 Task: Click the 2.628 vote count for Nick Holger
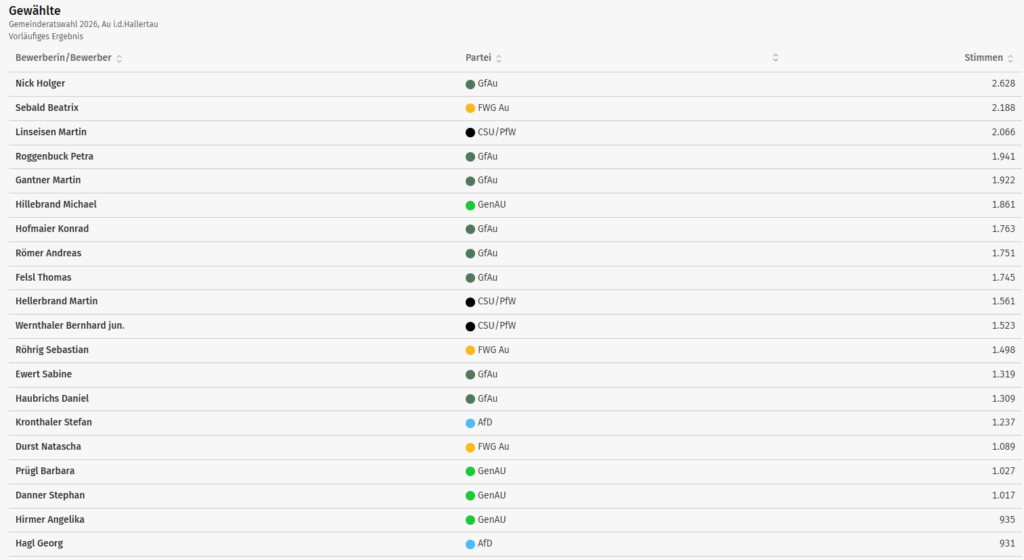pyautogui.click(x=1000, y=83)
